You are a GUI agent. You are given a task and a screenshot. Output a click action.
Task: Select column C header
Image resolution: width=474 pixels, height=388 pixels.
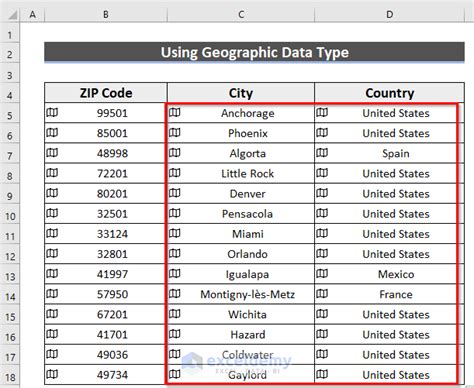click(x=241, y=14)
